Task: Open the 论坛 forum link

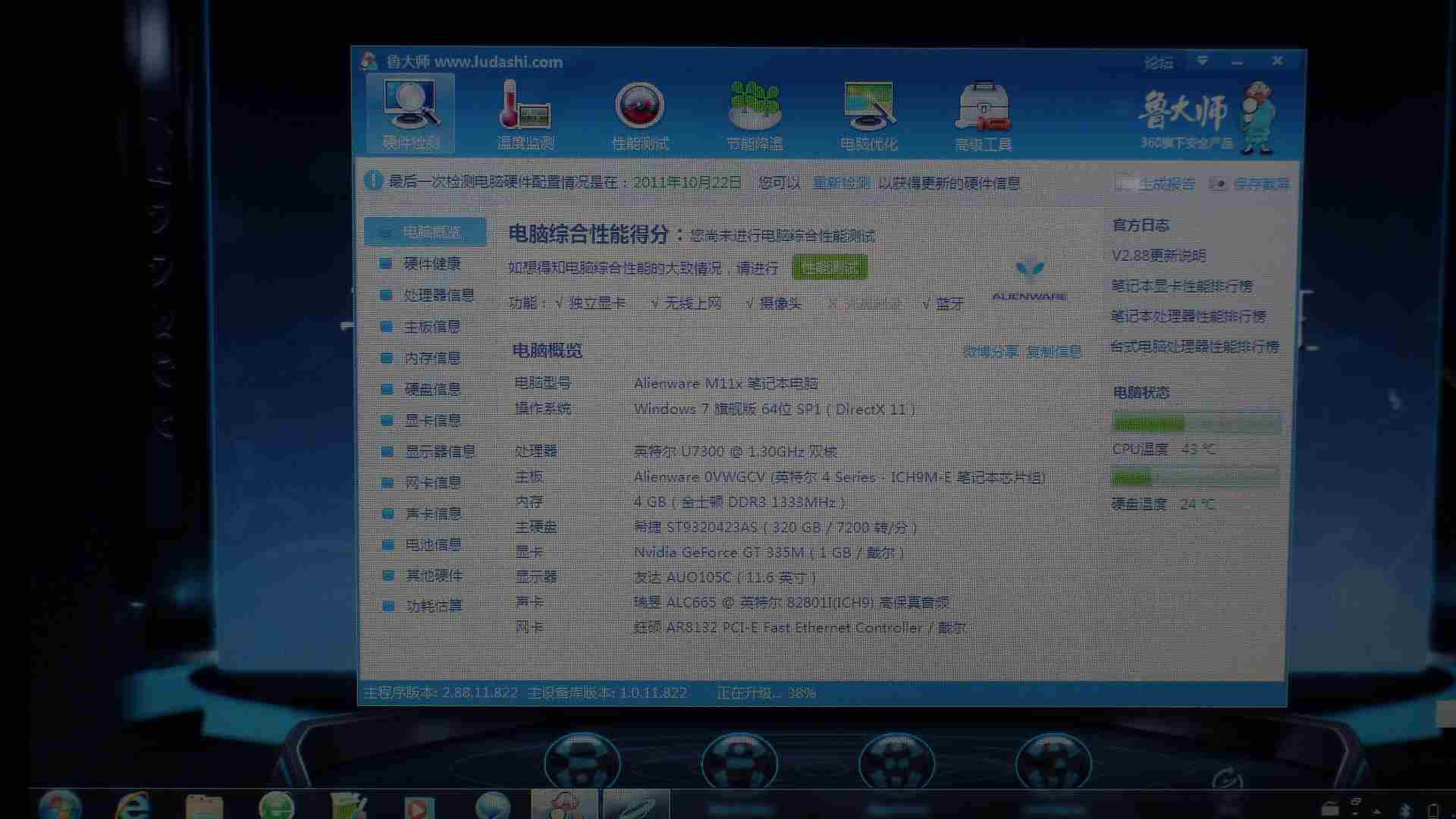Action: point(1159,62)
